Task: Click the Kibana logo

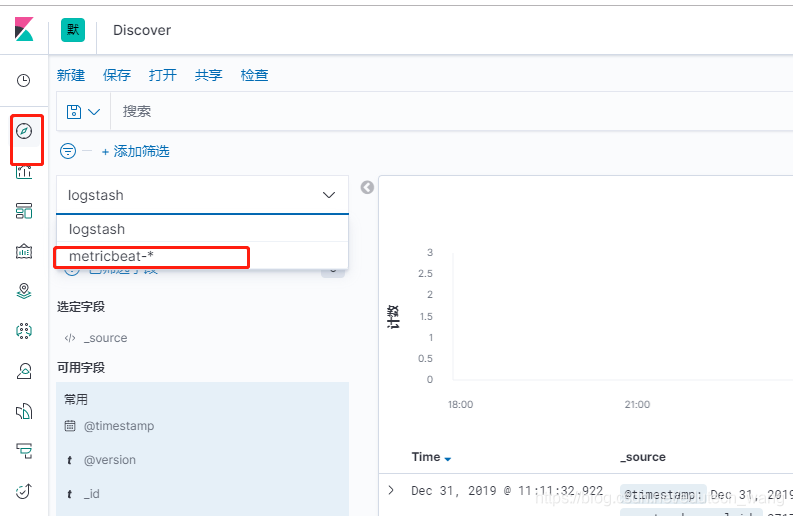Action: [x=24, y=29]
